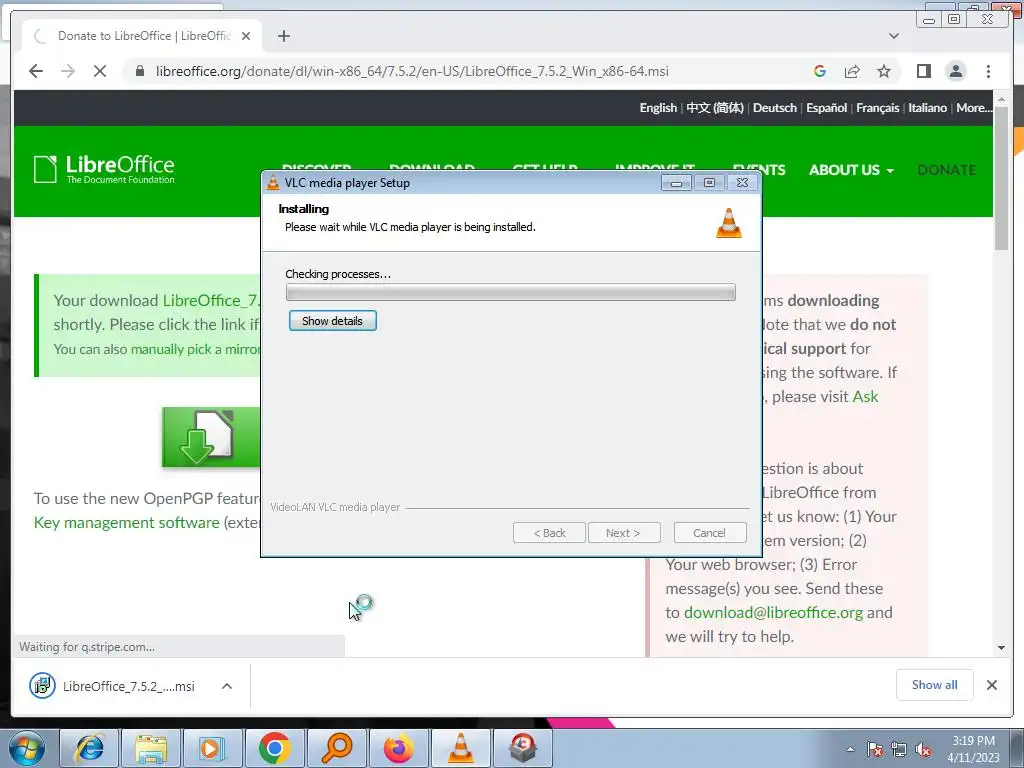
Task: Click the address bar with the libreoffice.org URL
Action: 411,71
